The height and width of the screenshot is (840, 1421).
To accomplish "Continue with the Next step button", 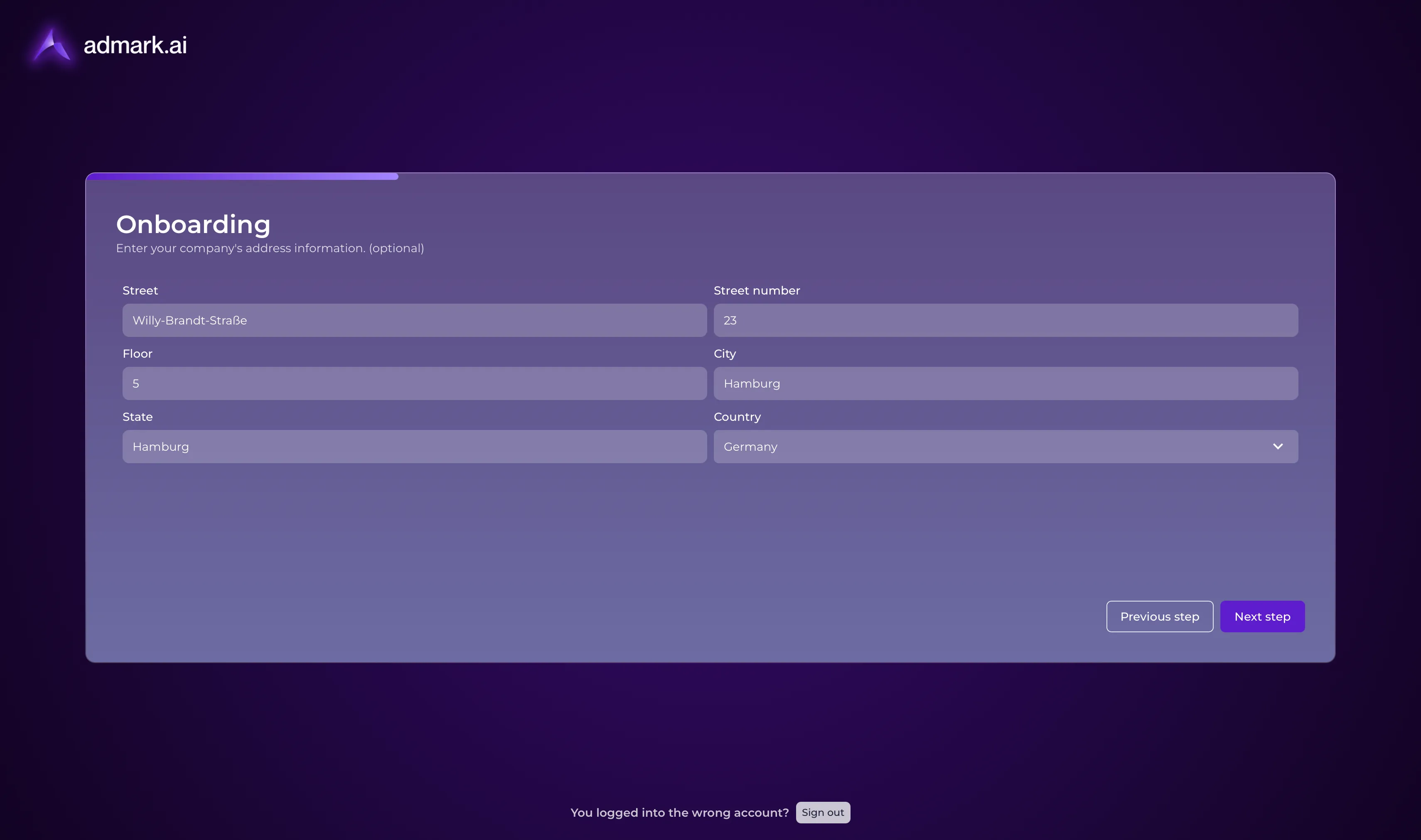I will pyautogui.click(x=1262, y=616).
